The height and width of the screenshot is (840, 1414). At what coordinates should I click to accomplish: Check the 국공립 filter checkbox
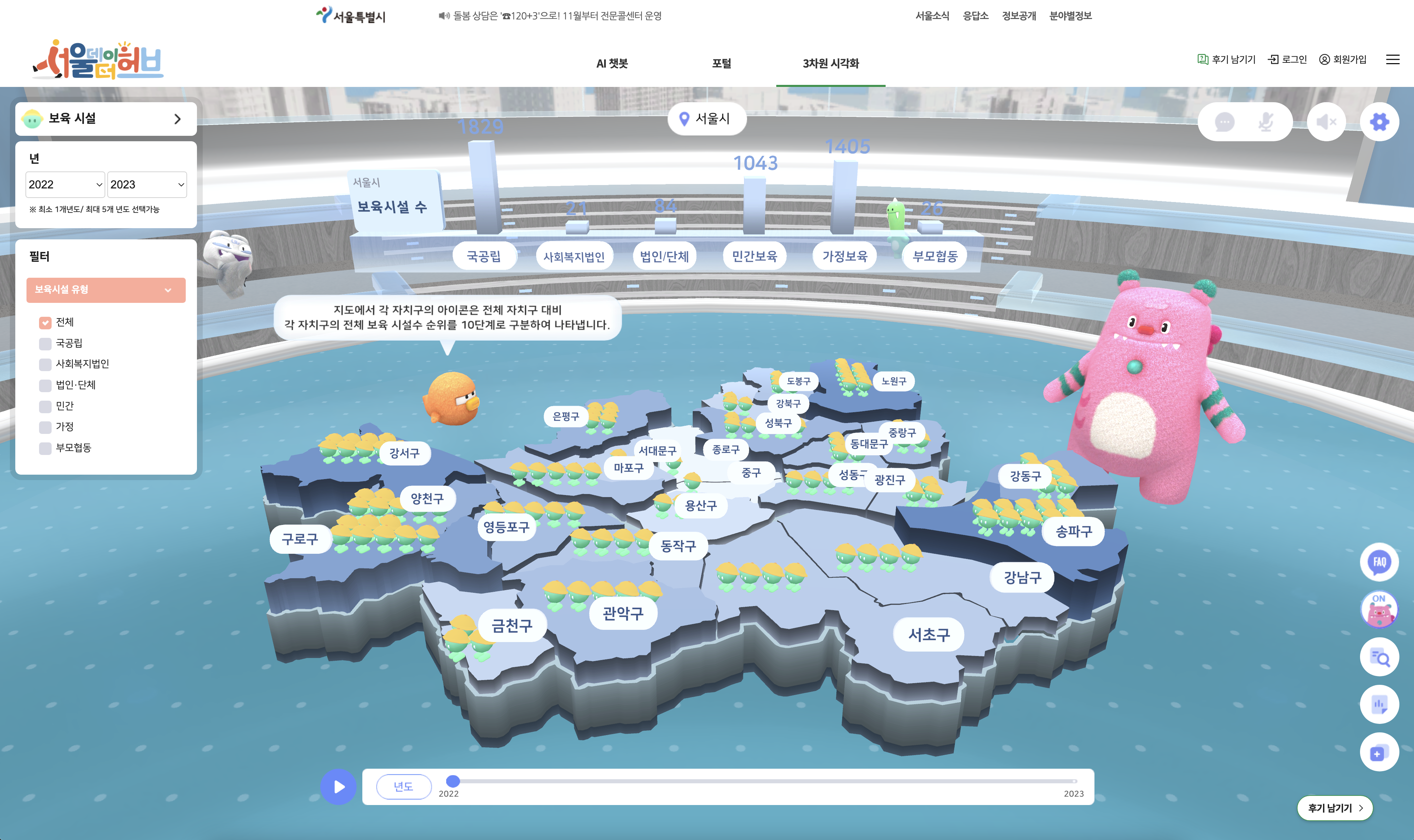(45, 344)
